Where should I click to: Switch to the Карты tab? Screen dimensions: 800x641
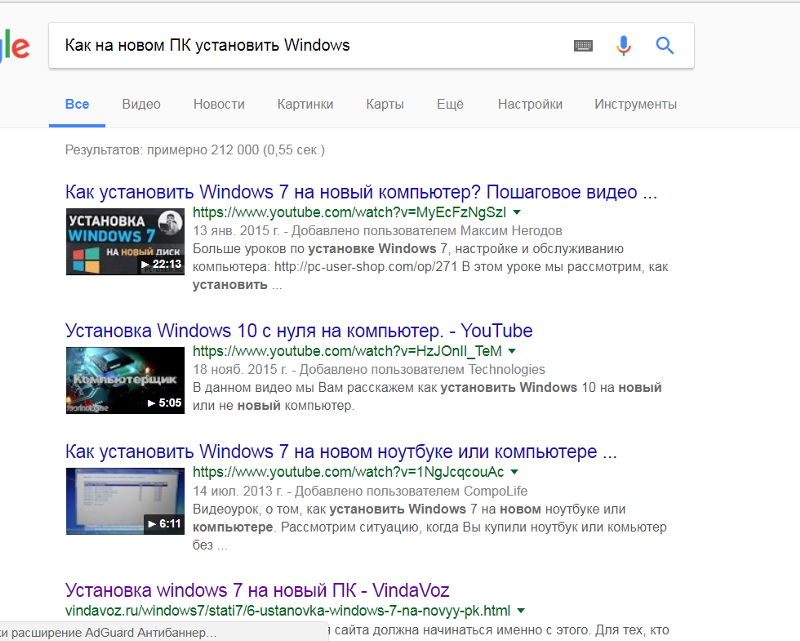click(385, 105)
